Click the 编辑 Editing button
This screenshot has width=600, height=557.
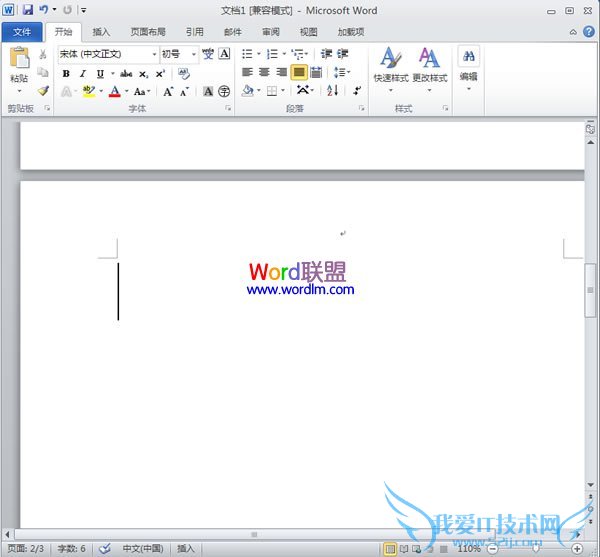(x=468, y=69)
